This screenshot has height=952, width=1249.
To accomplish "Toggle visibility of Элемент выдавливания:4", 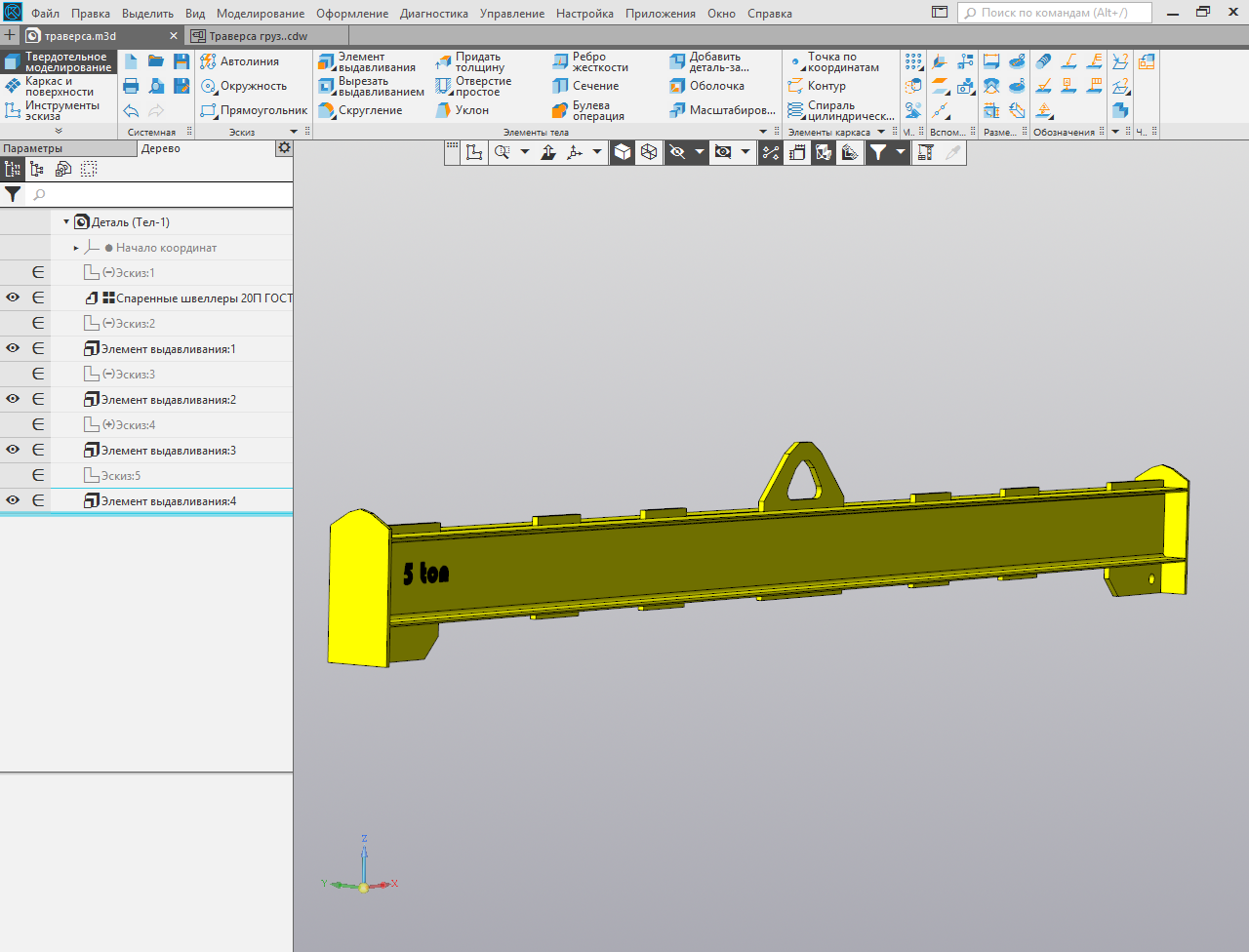I will coord(13,500).
